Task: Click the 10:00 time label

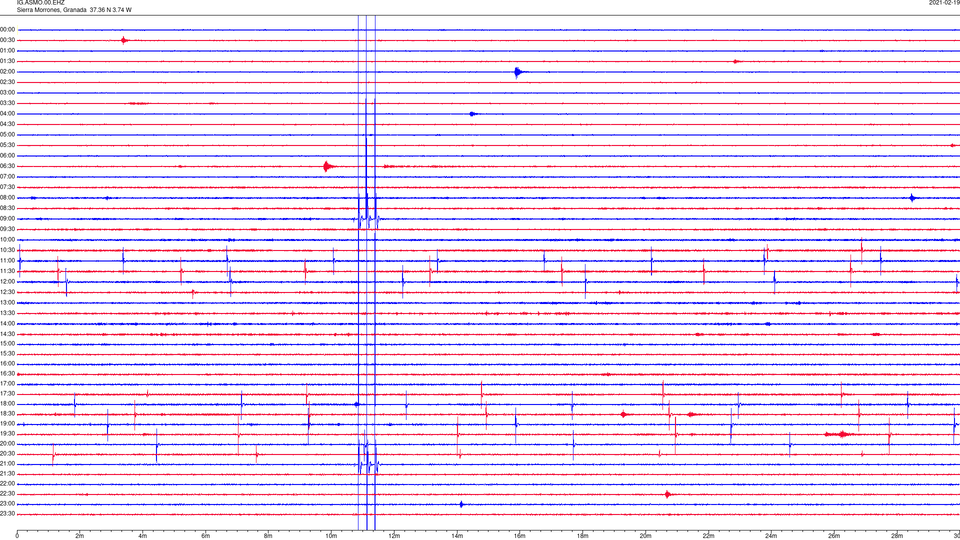Action: click(7, 240)
